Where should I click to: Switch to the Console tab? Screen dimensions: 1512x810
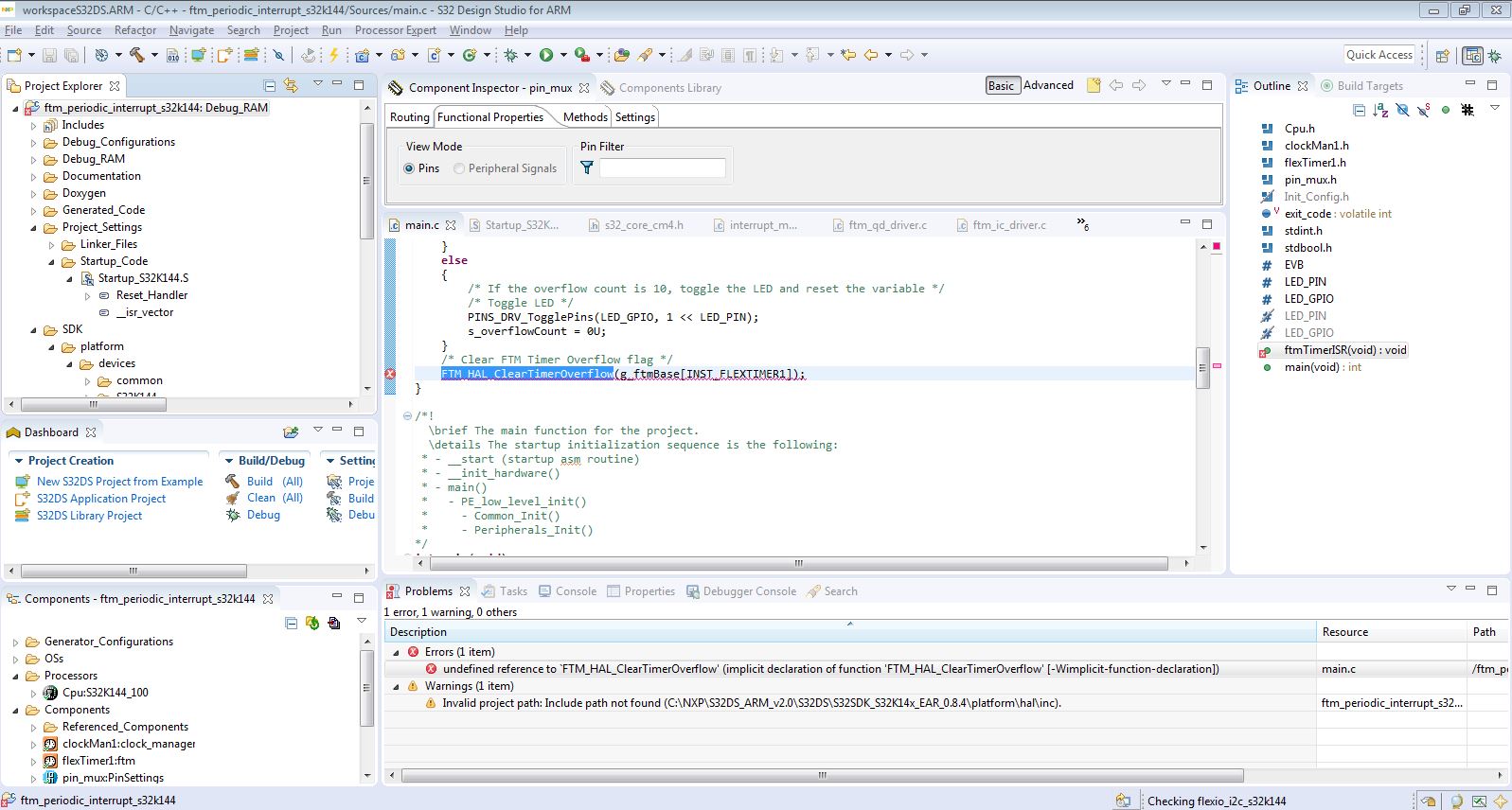point(575,591)
